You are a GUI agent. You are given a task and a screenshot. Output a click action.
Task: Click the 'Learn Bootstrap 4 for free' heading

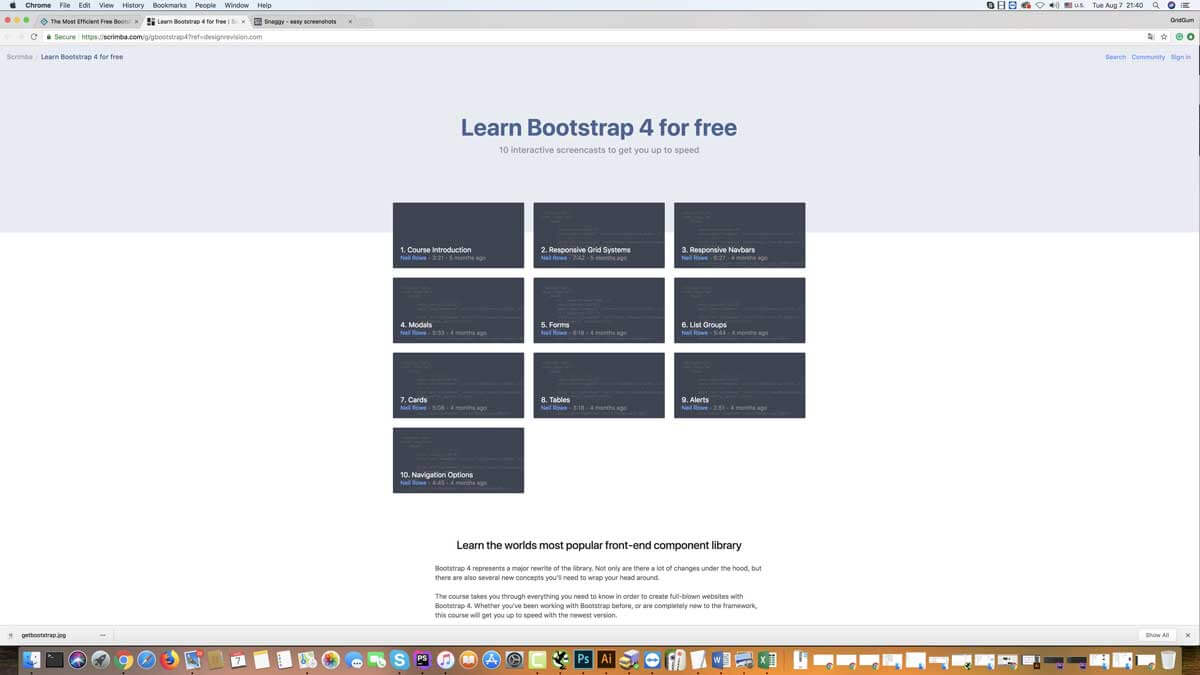click(x=599, y=127)
